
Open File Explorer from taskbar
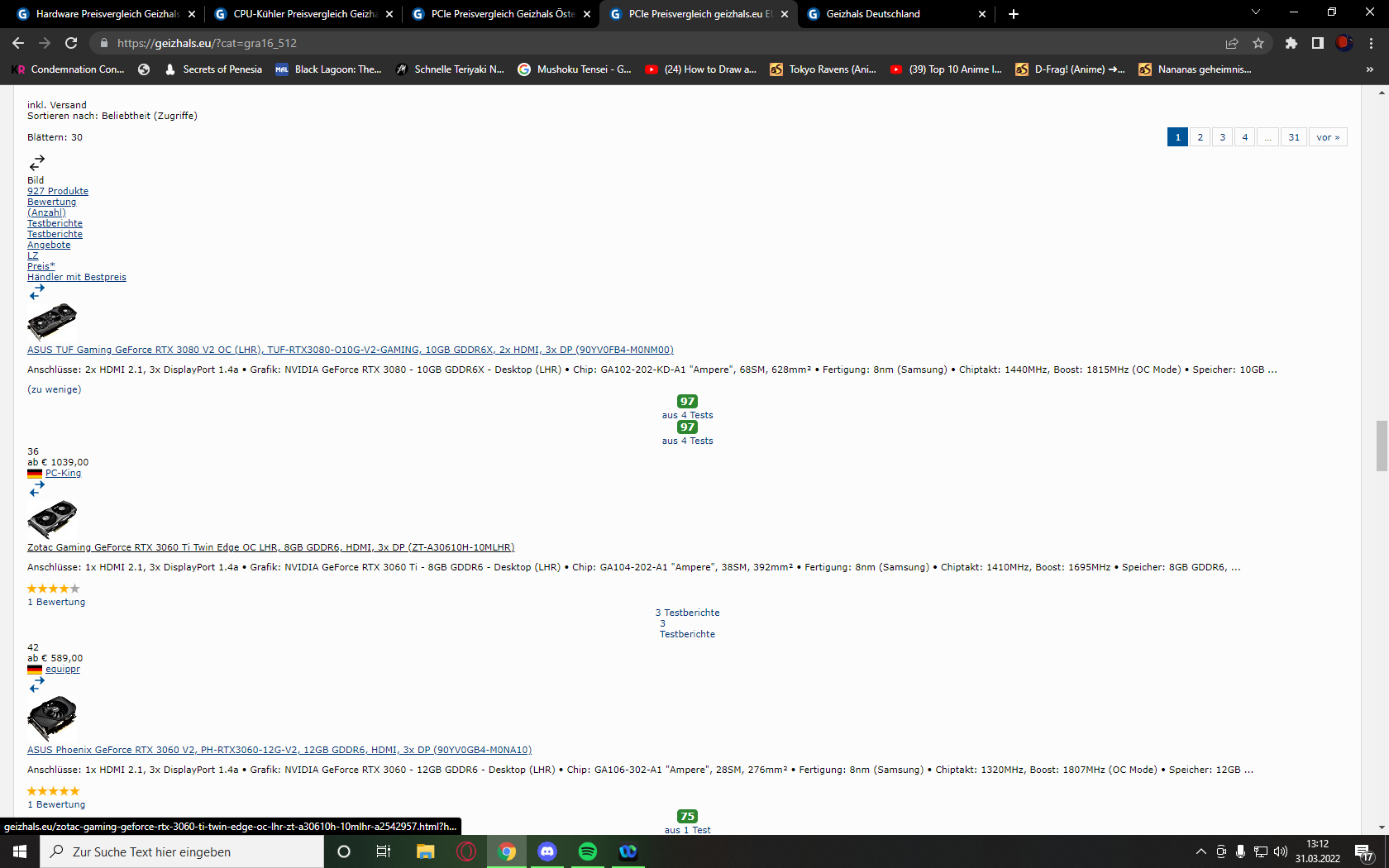click(426, 851)
